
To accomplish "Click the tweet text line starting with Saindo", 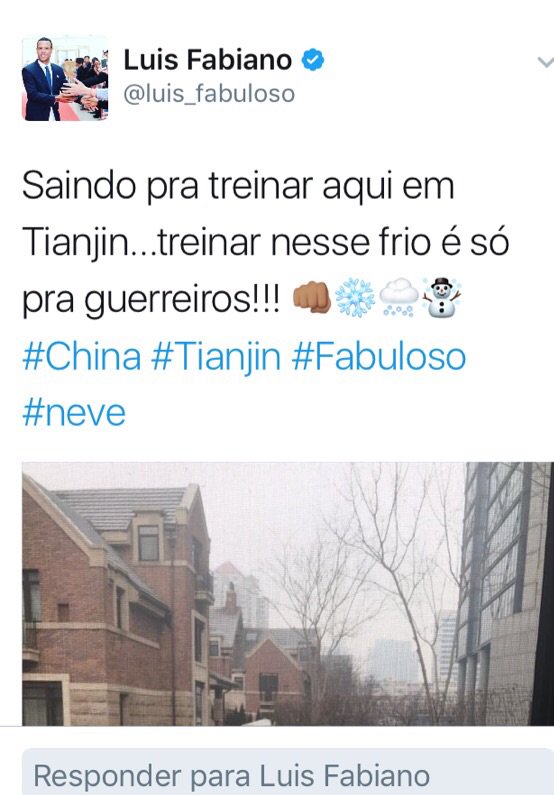I will tap(238, 187).
